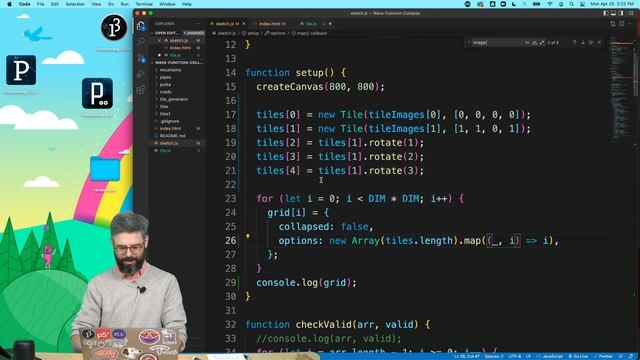Screen dimensions: 640x360
Task: Open the Extensions view
Action: [141, 90]
